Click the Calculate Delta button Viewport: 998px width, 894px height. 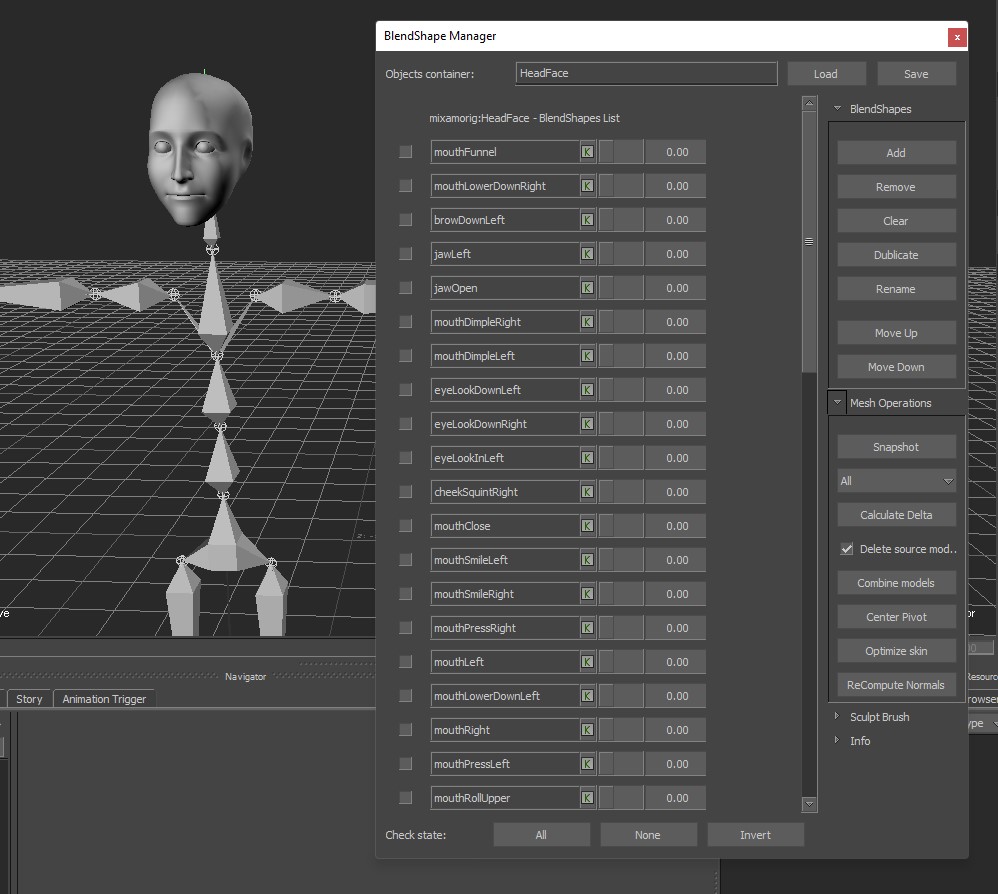point(896,515)
